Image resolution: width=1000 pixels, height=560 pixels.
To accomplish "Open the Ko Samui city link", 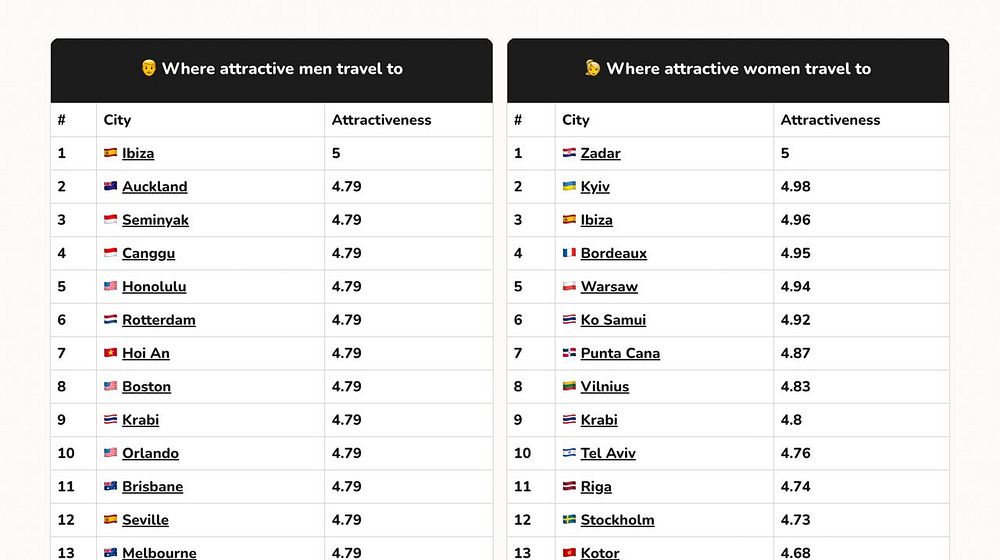I will (x=613, y=320).
